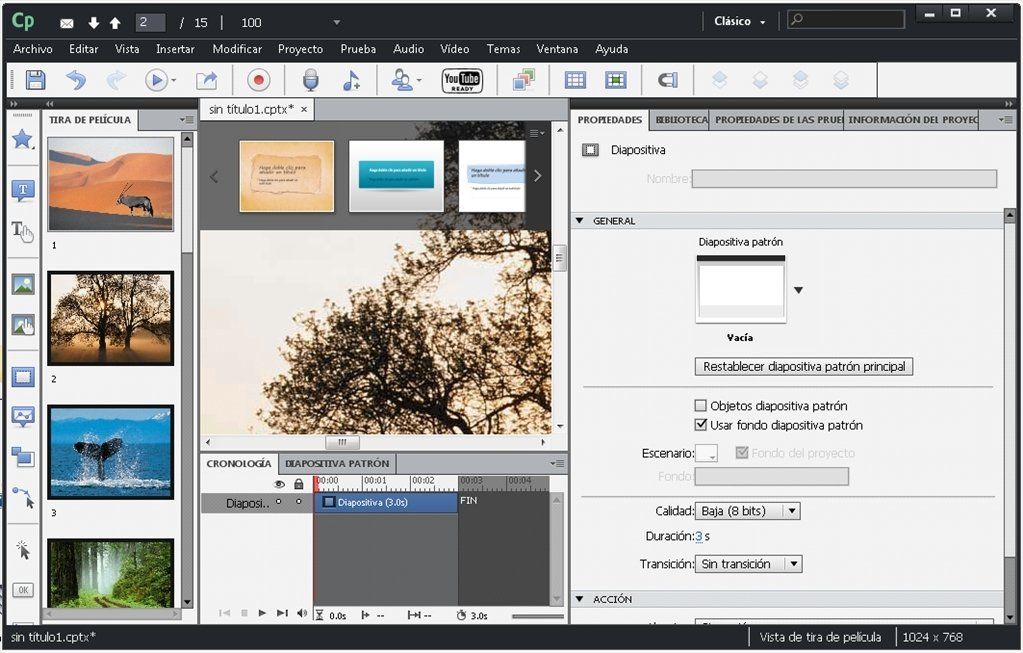Switch to the BIBLIOTECA tab
Screen dimensions: 1023x653
pos(680,120)
